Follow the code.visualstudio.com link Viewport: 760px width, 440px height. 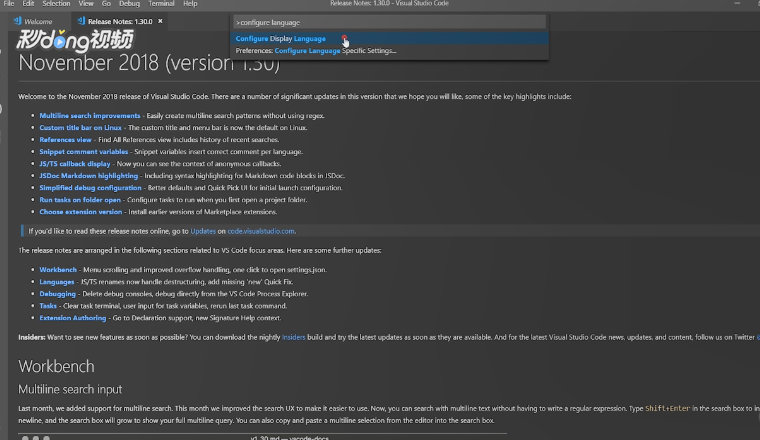tap(261, 231)
